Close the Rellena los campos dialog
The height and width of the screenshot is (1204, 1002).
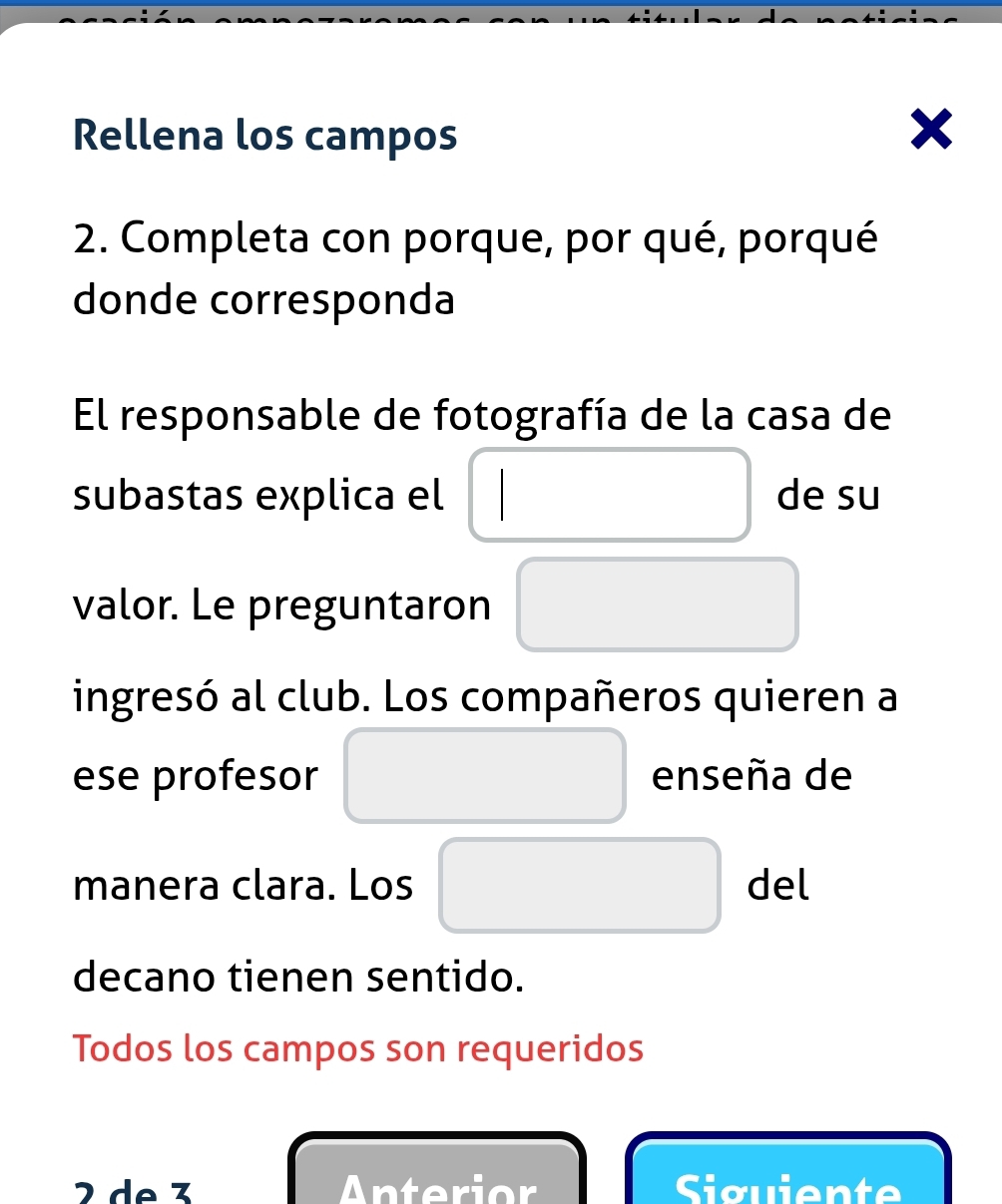(932, 133)
